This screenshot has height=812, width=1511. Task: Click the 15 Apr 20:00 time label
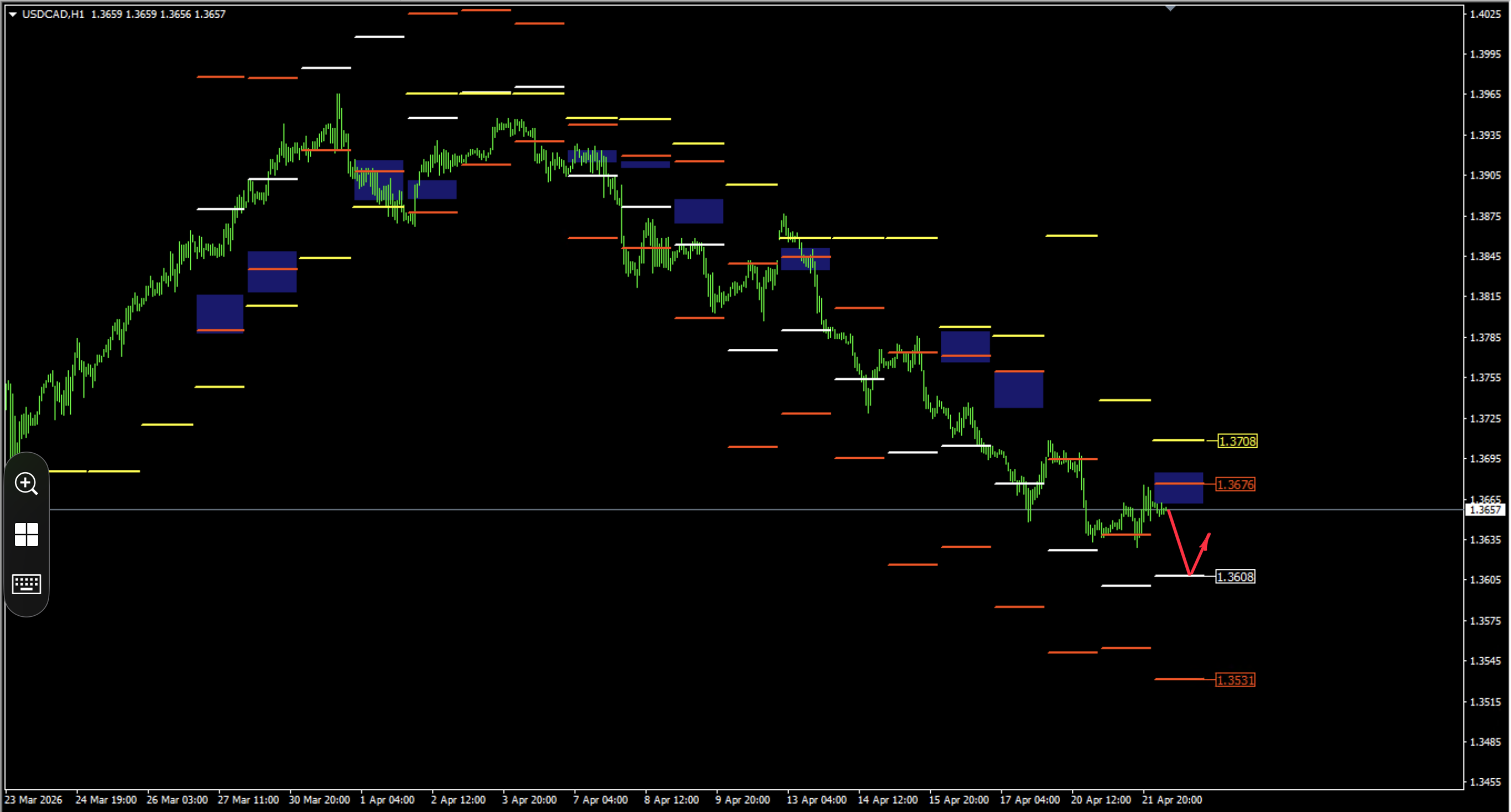[x=958, y=800]
